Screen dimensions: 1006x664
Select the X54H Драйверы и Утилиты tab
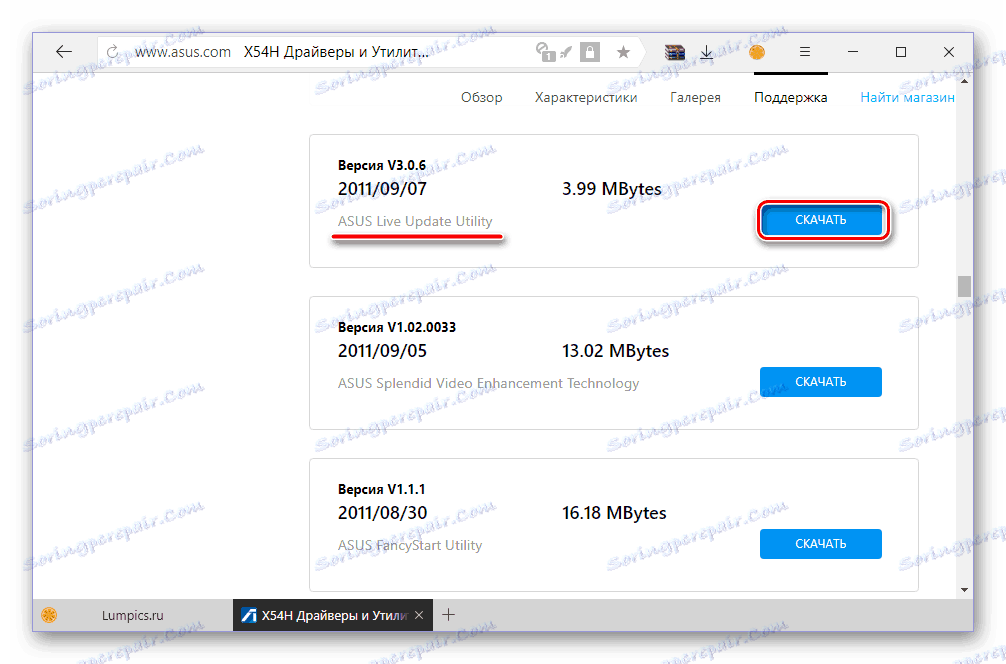click(333, 615)
